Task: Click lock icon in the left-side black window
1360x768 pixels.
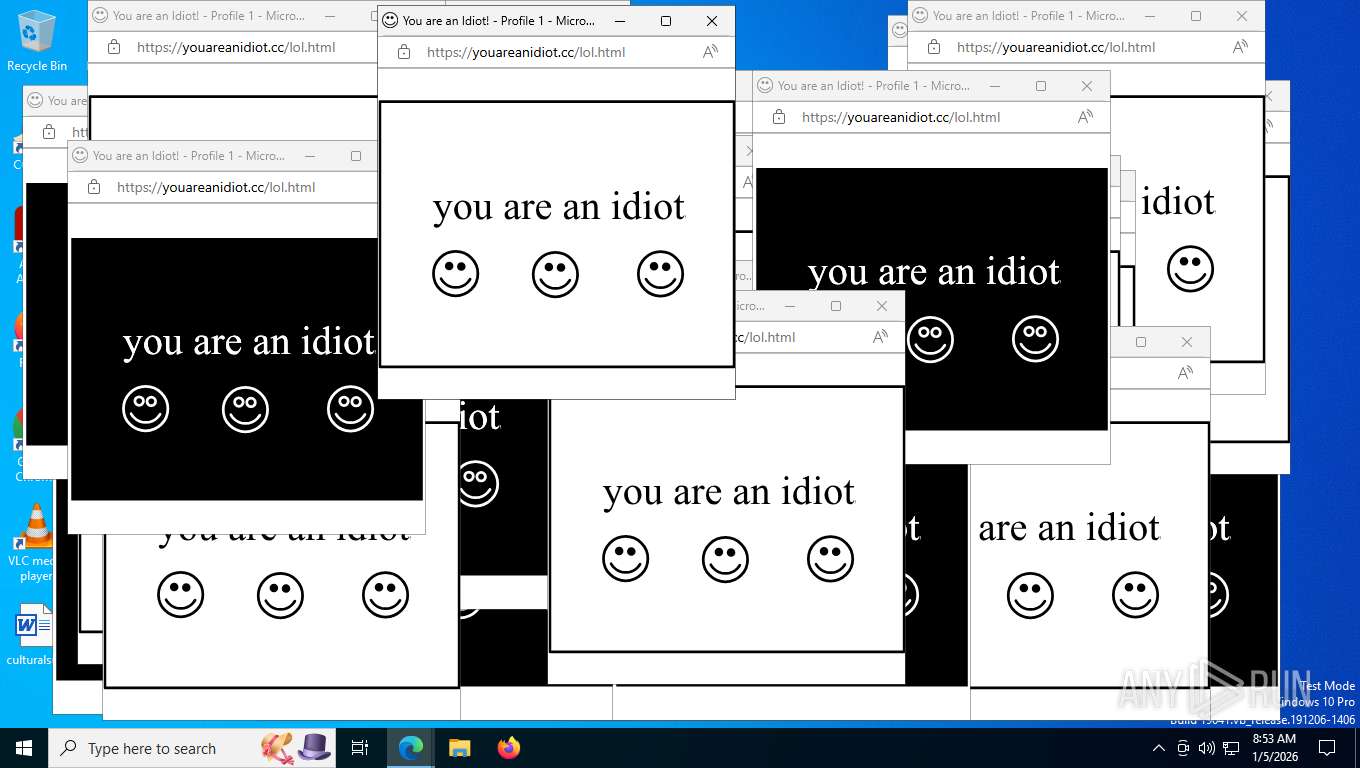Action: pos(94,187)
